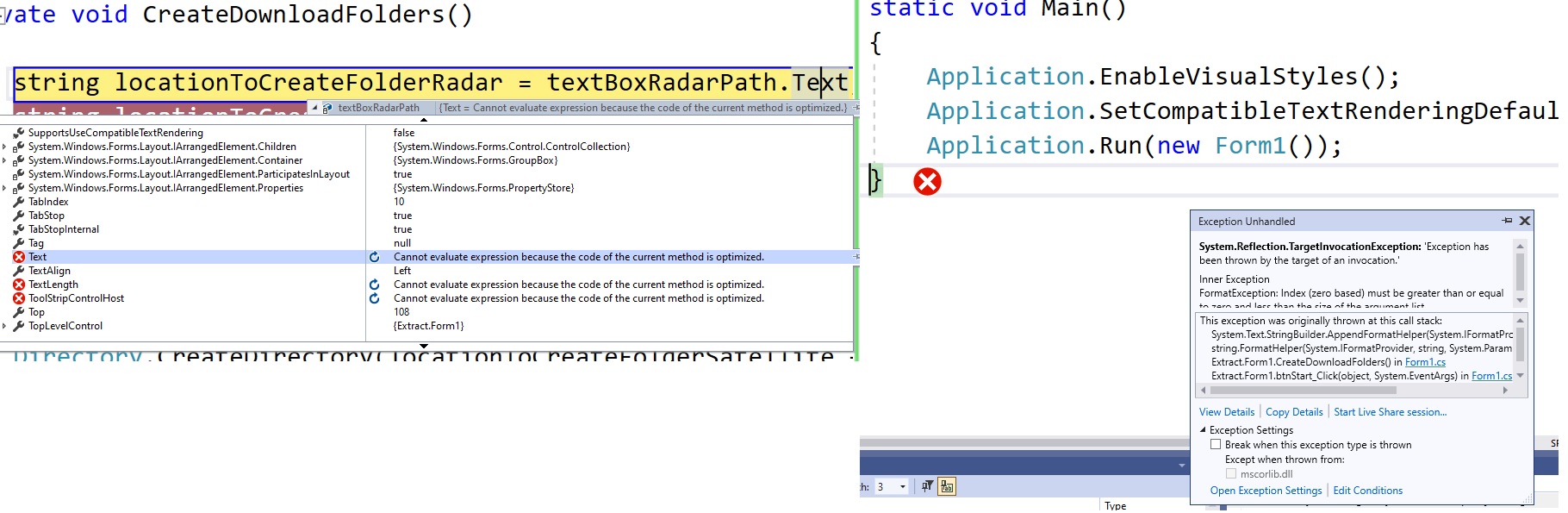Toggle the mscorlib.dll exception checkbox

[x=1231, y=473]
